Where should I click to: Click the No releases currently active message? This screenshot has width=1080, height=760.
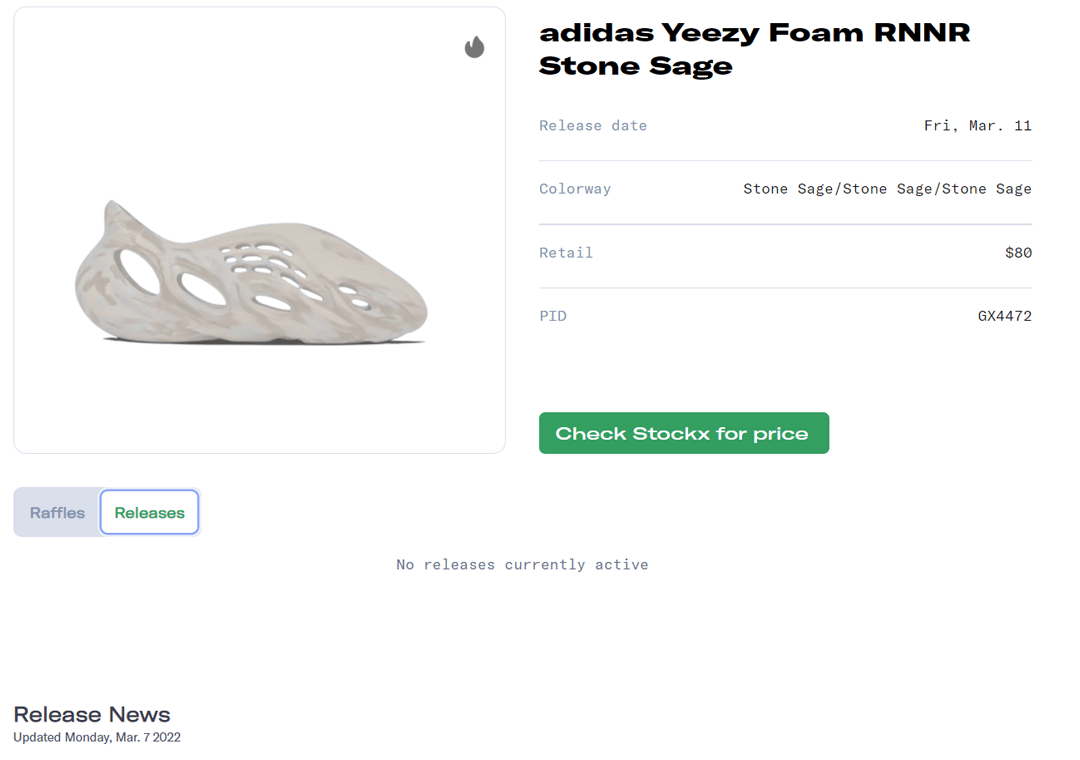pyautogui.click(x=521, y=565)
